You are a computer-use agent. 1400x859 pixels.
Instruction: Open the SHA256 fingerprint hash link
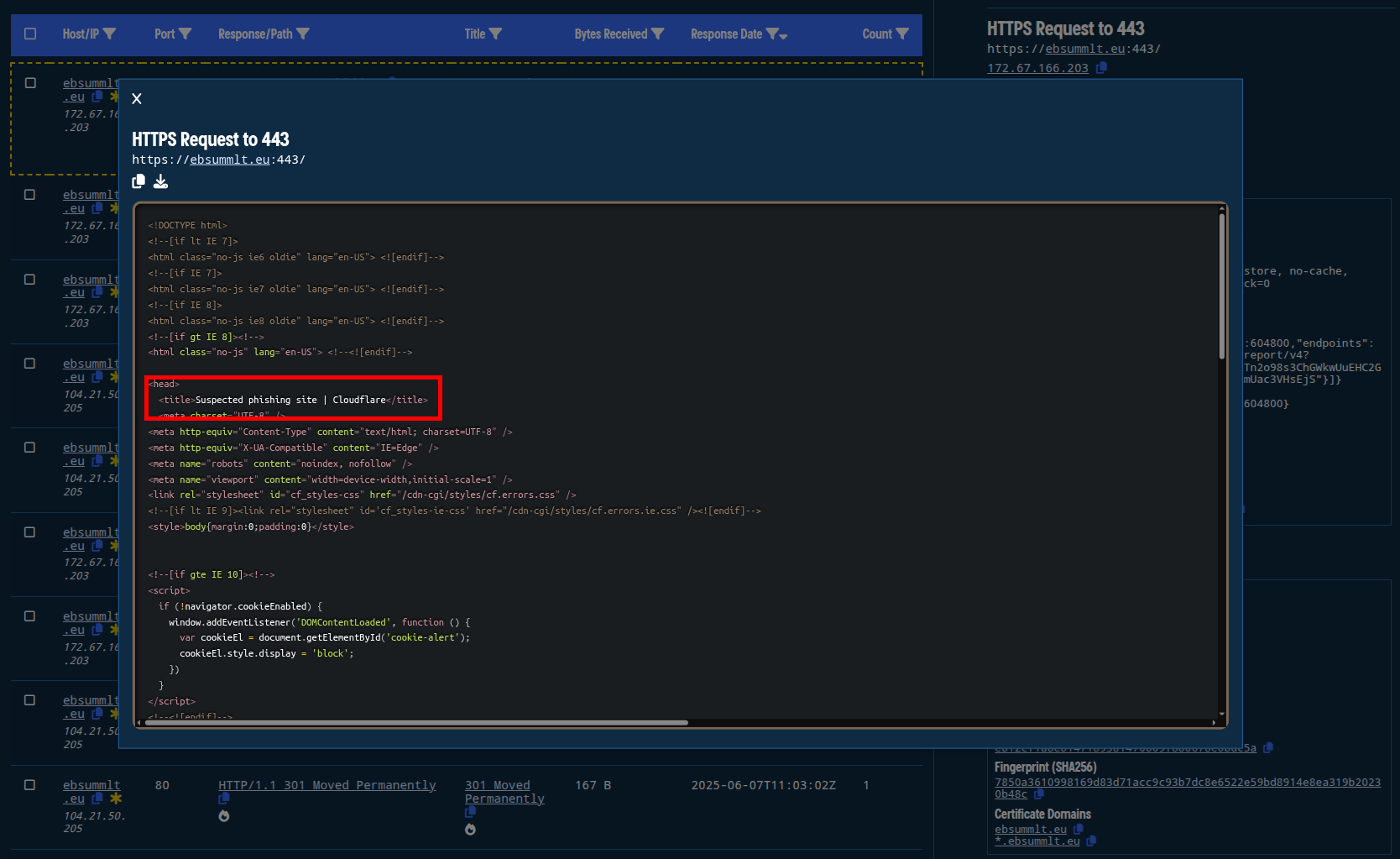[x=1188, y=788]
